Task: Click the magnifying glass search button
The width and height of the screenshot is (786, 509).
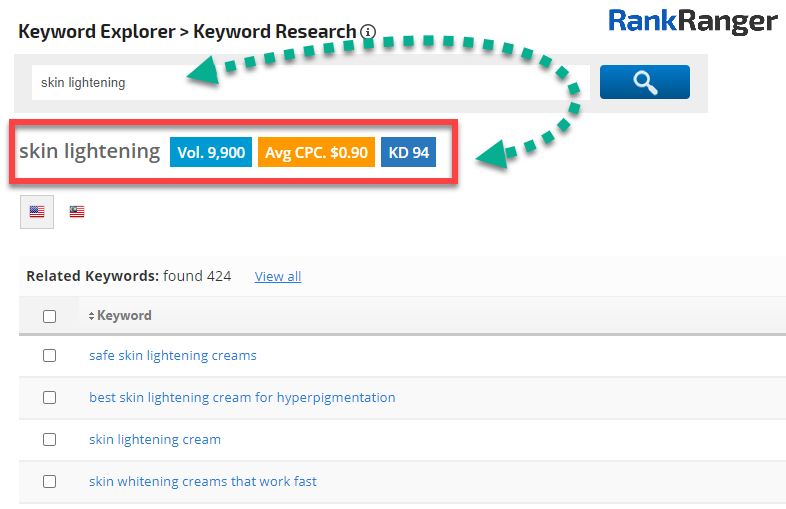Action: (644, 82)
